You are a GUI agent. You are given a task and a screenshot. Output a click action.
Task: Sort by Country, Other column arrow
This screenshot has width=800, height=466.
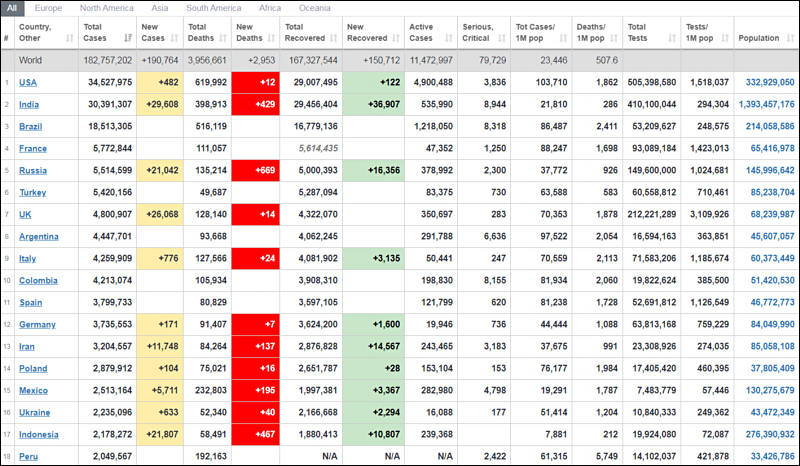(x=70, y=38)
